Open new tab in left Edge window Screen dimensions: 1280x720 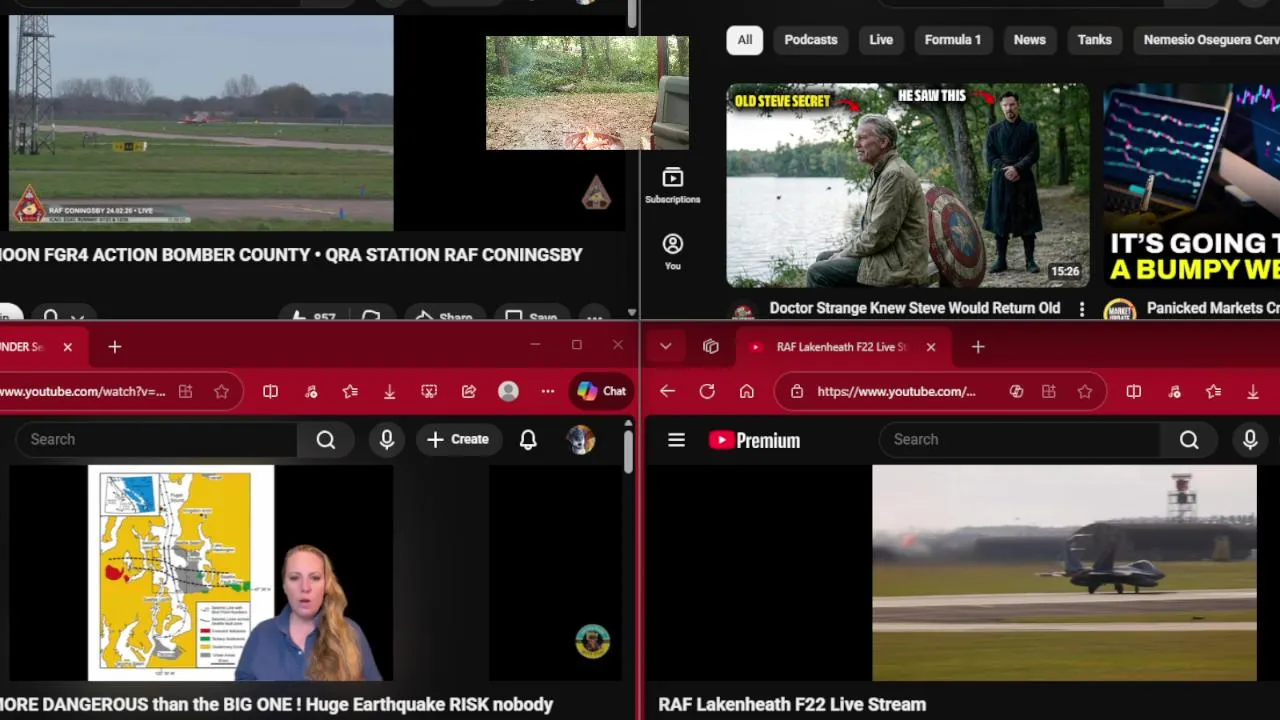(x=115, y=347)
